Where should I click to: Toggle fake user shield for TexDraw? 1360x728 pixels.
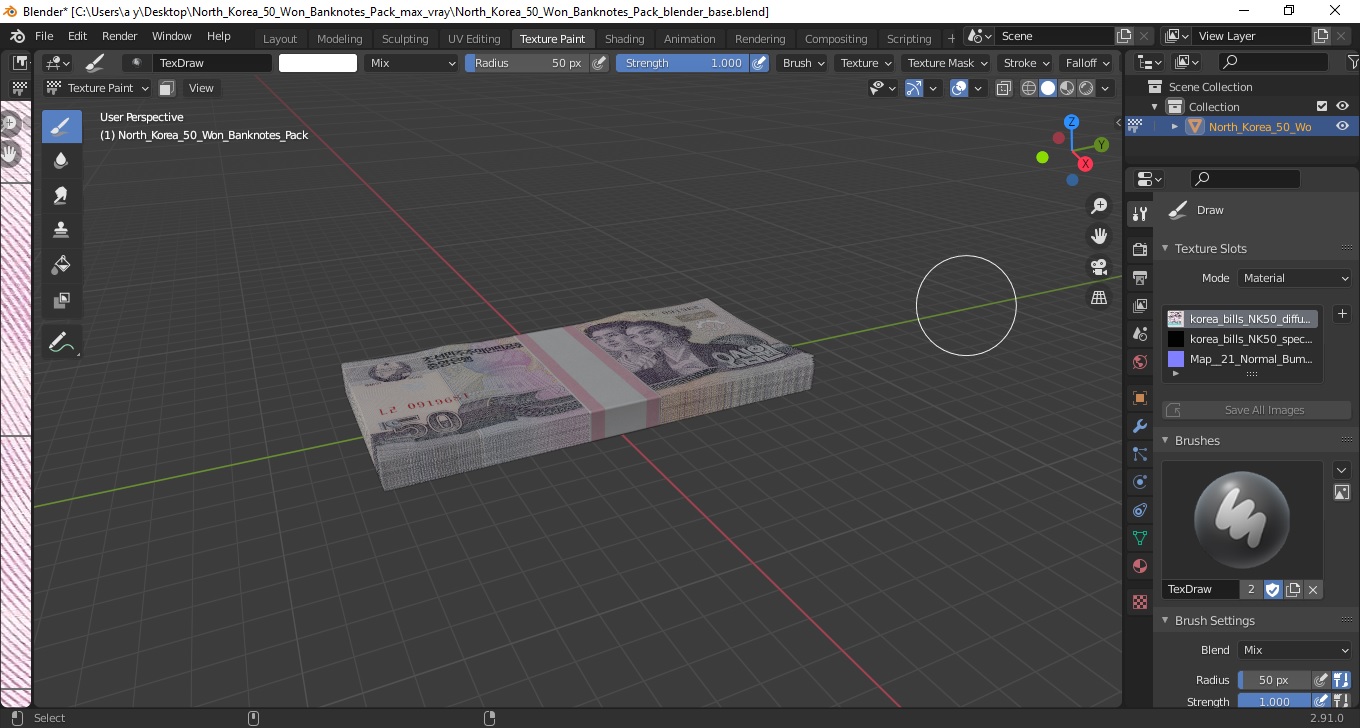click(x=1273, y=590)
